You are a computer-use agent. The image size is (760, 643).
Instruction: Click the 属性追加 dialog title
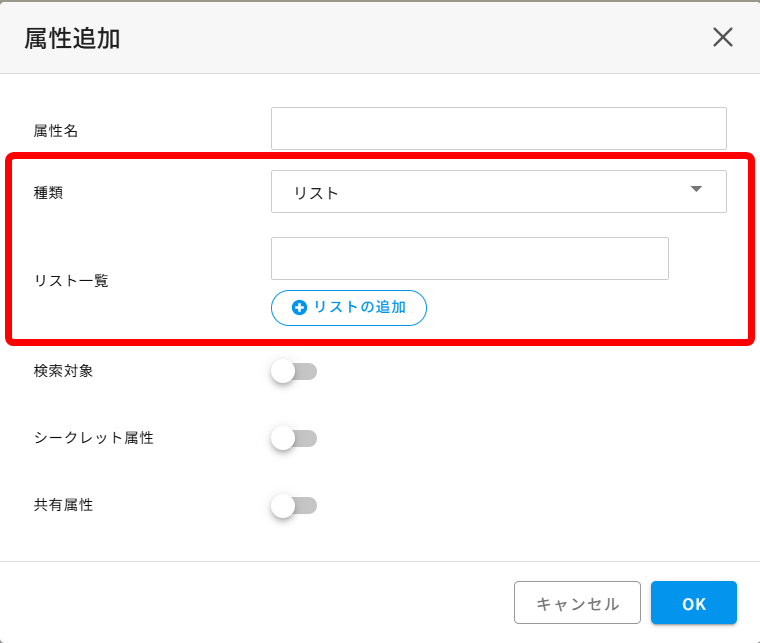[72, 38]
